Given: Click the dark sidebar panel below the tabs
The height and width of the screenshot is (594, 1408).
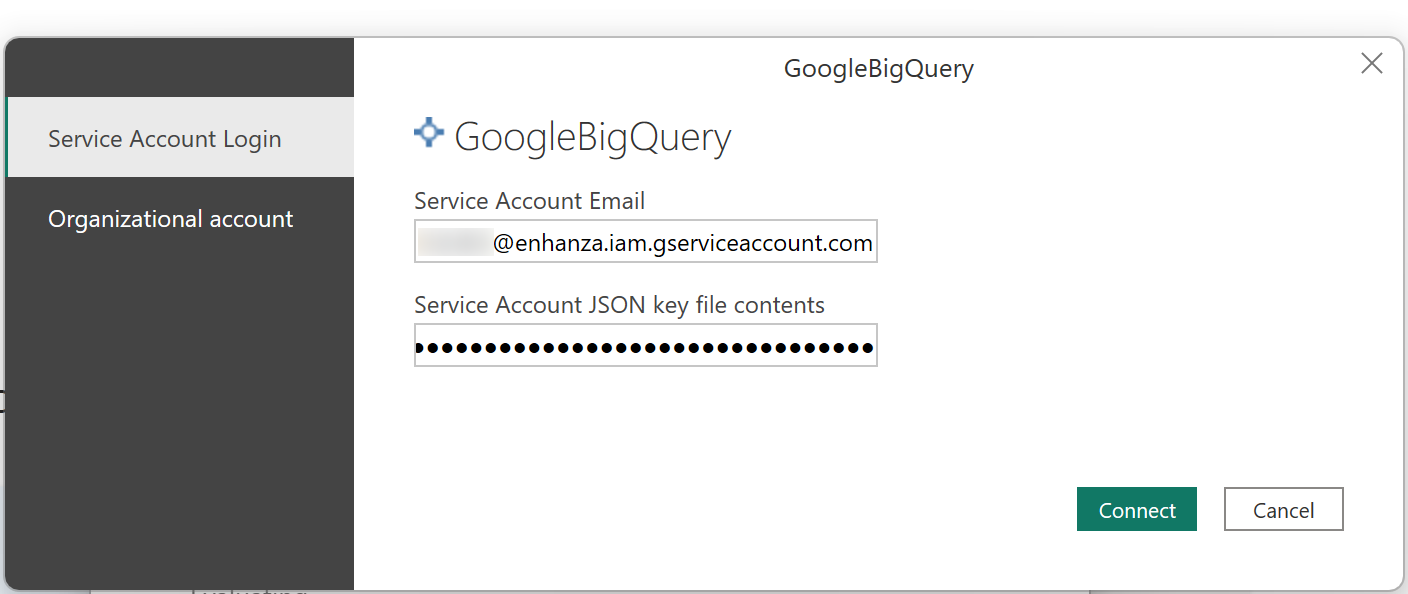Looking at the screenshot, I should click(x=180, y=400).
